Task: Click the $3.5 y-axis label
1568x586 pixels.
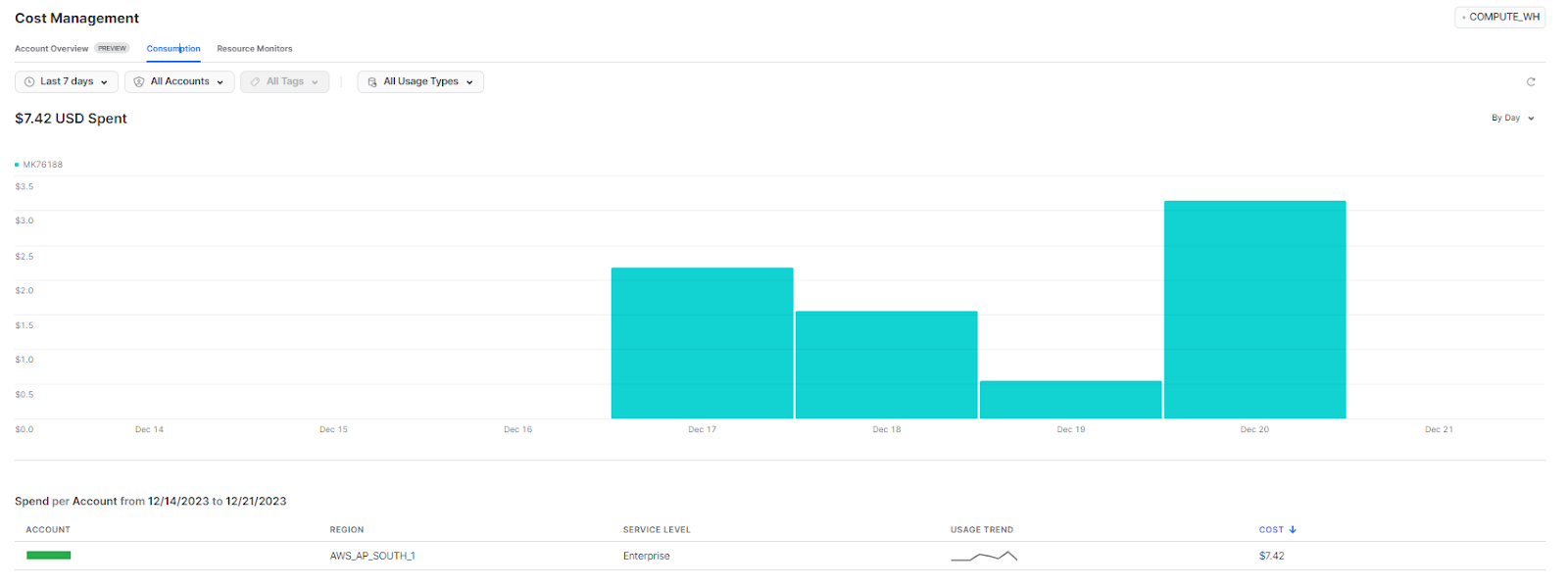Action: point(24,186)
